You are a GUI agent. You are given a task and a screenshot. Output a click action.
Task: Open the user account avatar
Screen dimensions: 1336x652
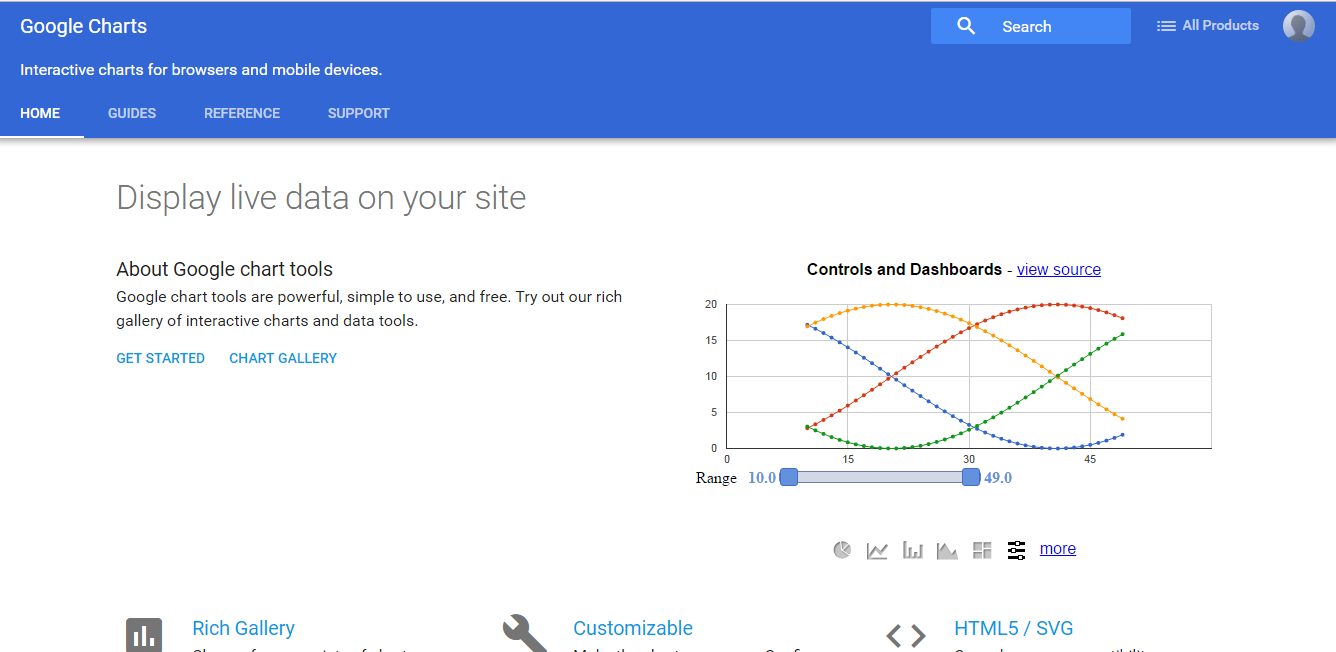tap(1298, 26)
